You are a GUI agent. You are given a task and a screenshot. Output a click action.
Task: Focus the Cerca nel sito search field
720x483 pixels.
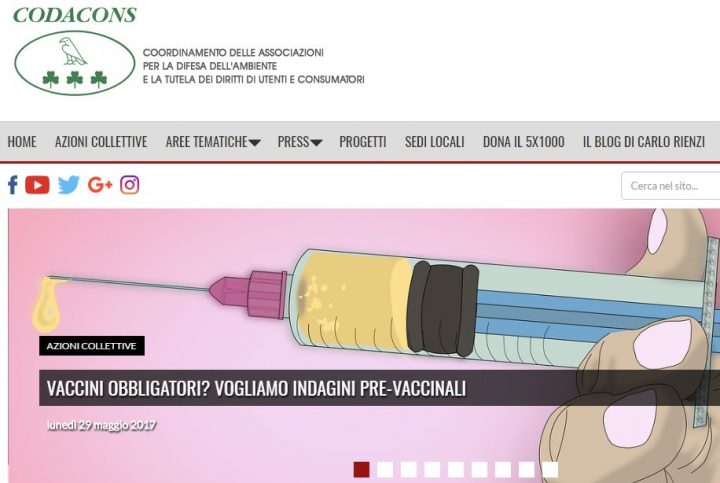pos(670,186)
